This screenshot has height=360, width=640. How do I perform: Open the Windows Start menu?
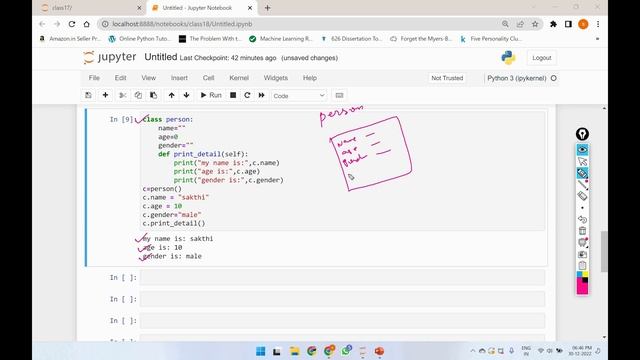(260, 351)
